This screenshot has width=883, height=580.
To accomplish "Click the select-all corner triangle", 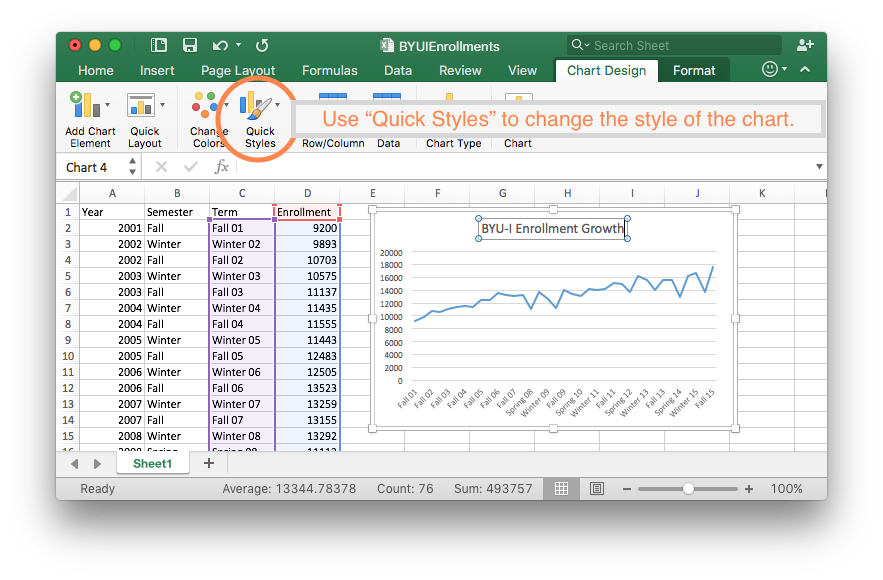I will (70, 194).
